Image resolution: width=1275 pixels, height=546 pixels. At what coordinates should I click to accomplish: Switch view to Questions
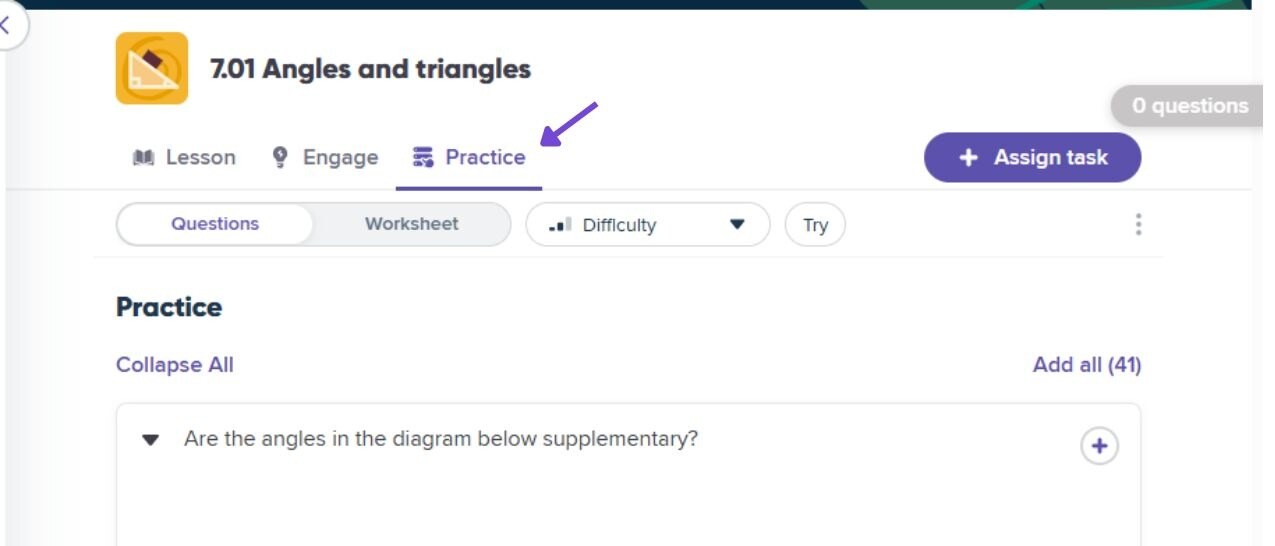point(215,224)
